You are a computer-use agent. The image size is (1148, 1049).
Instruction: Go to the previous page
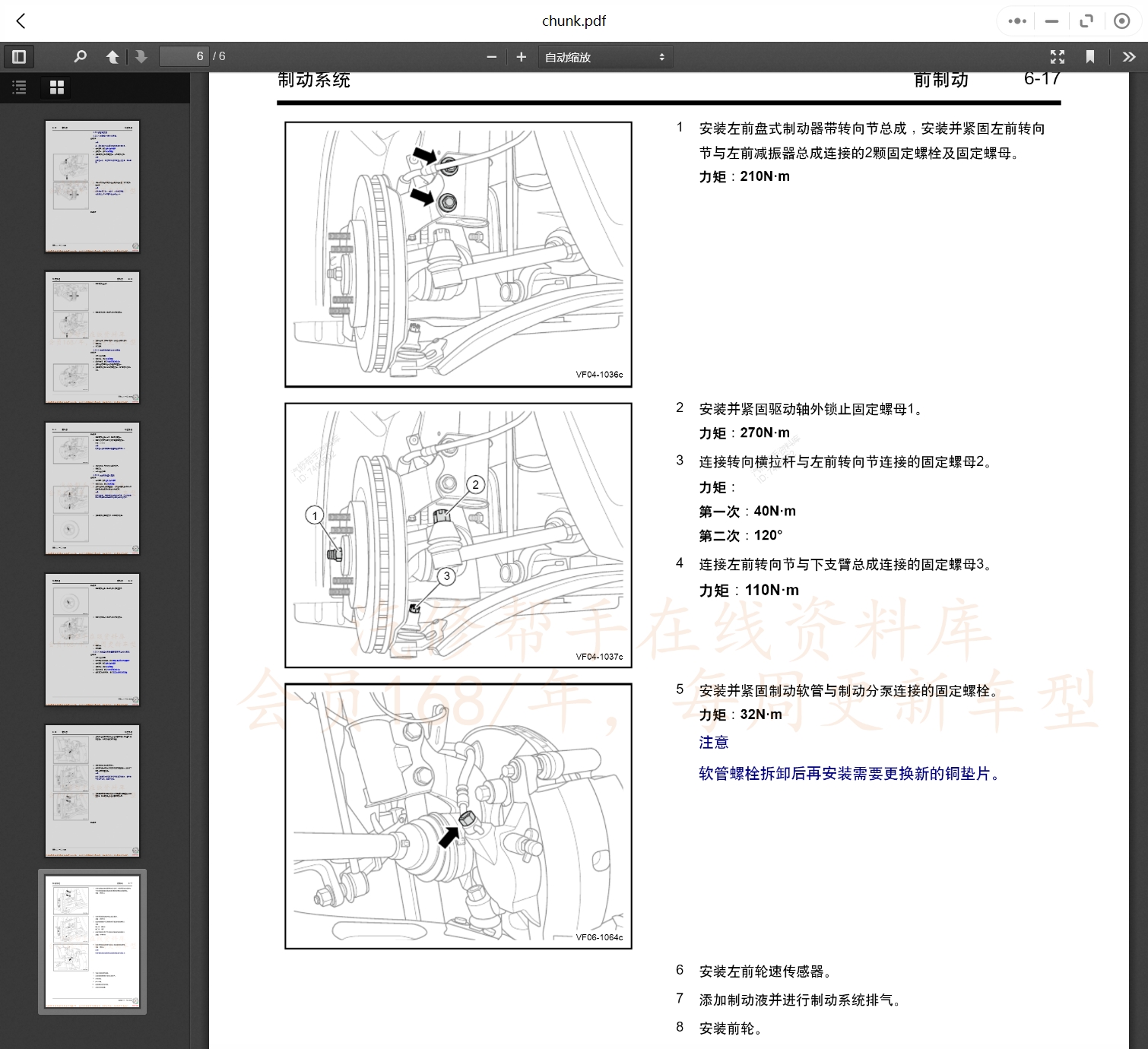[x=113, y=56]
